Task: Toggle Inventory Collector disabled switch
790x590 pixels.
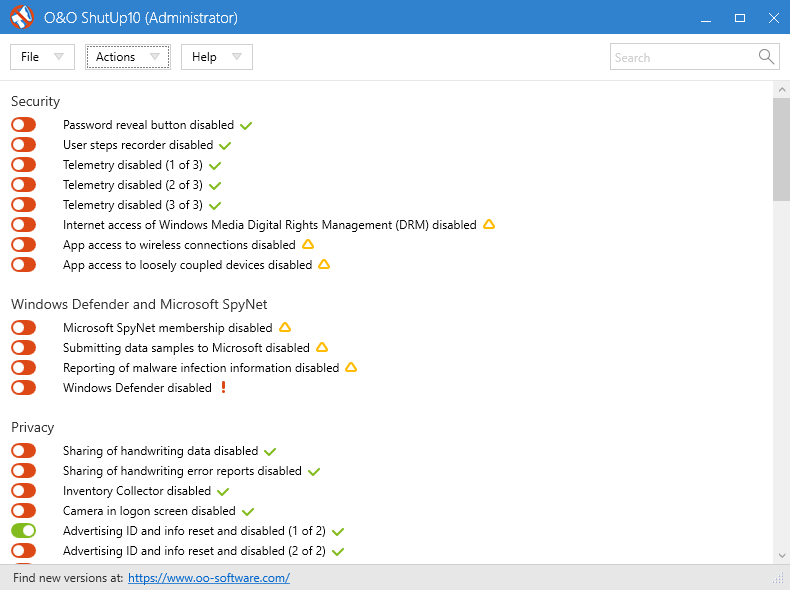Action: point(24,490)
